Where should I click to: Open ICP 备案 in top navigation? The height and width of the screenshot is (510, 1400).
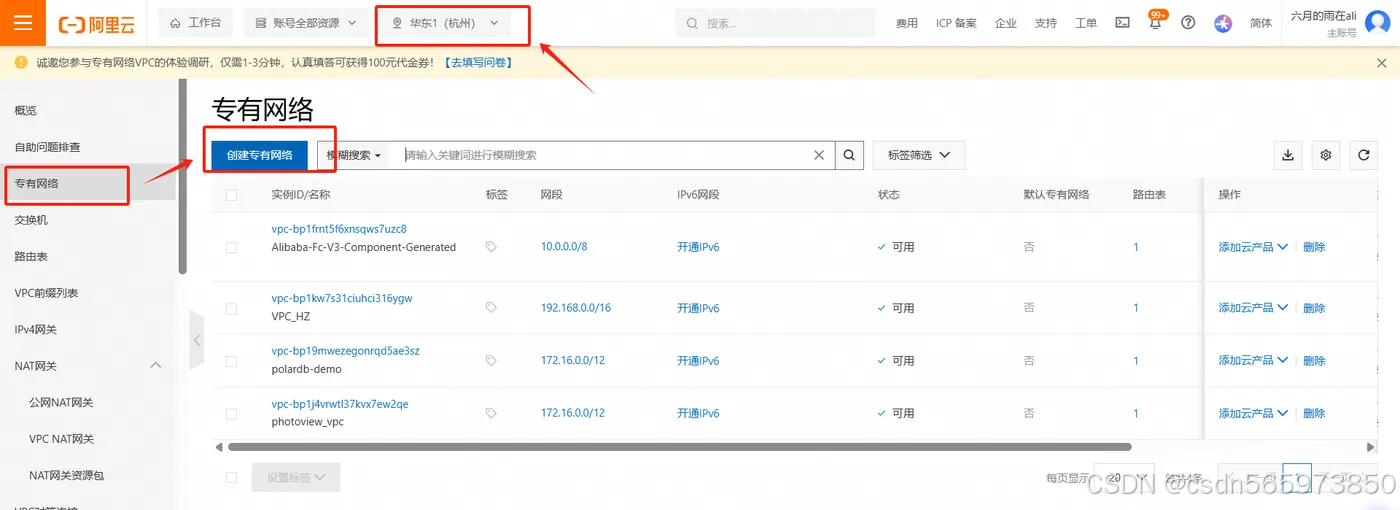click(x=956, y=23)
